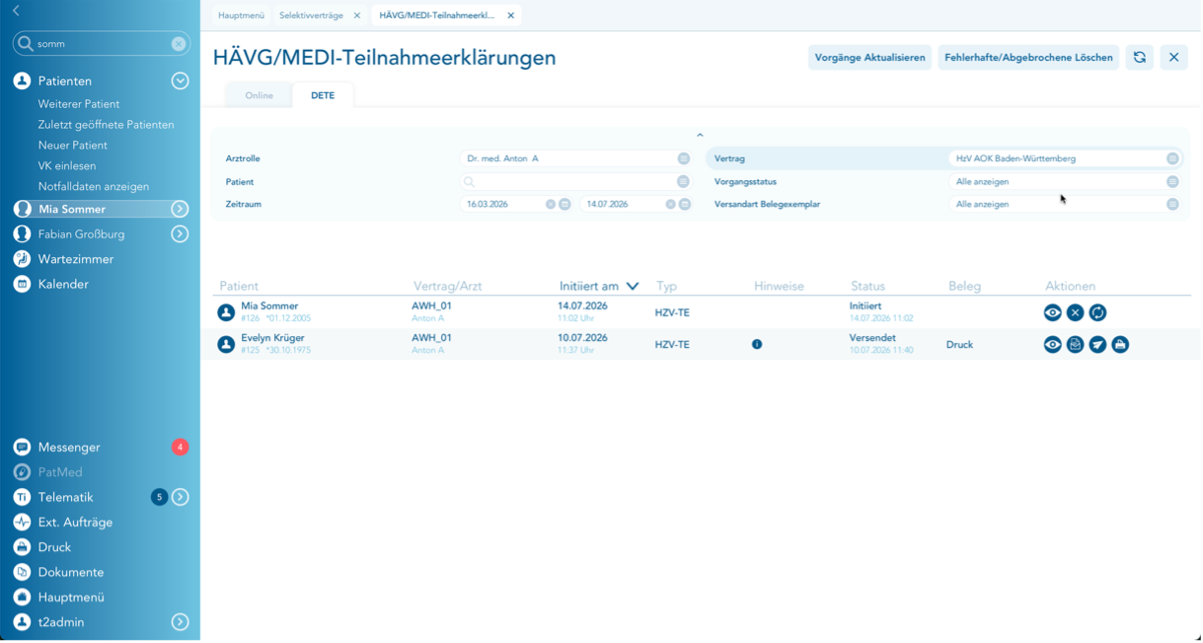Click refresh icon in Mia Sommer's row
This screenshot has width=1203, height=643.
(1098, 313)
